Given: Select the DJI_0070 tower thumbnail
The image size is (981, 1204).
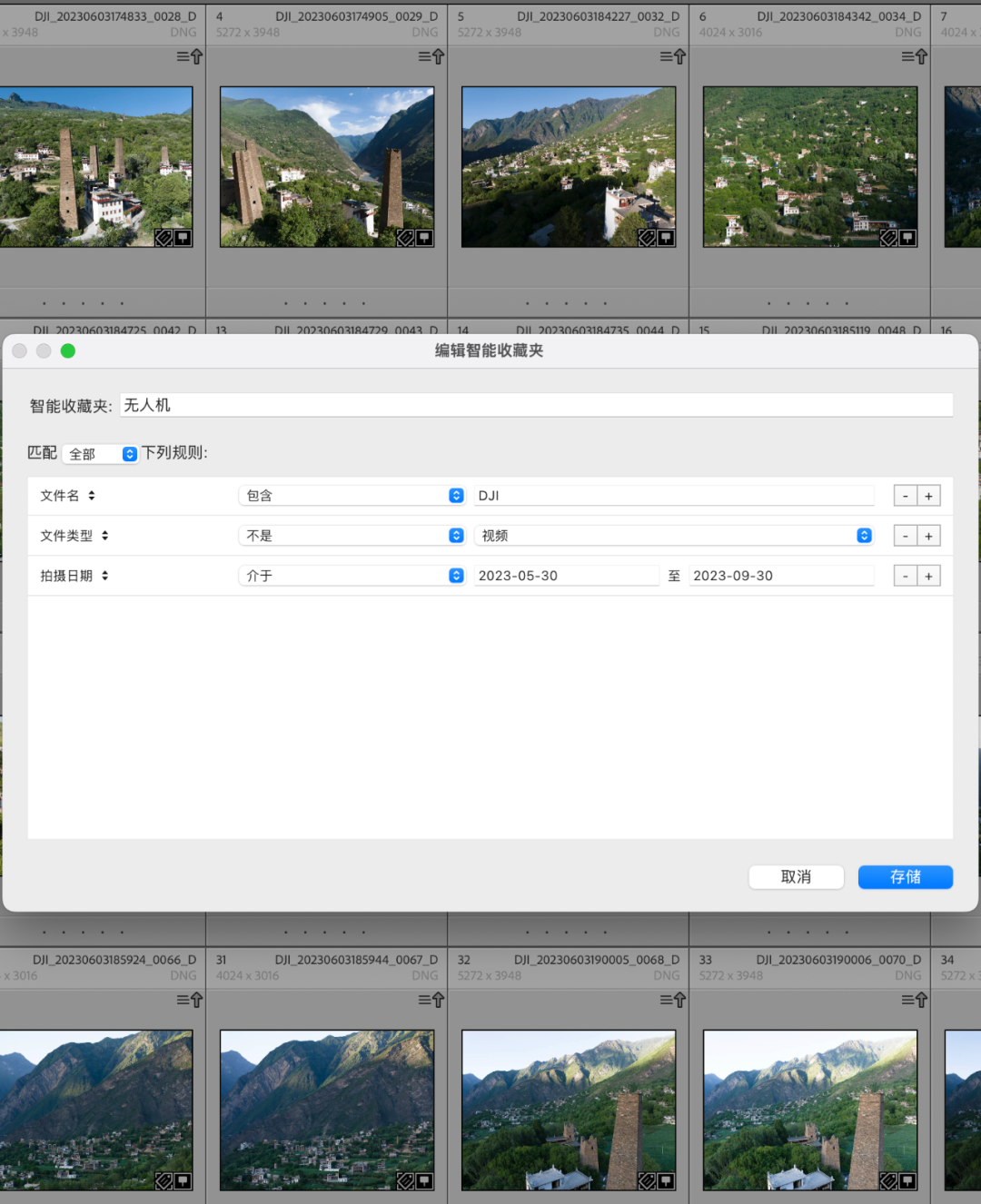Looking at the screenshot, I should [x=810, y=1110].
